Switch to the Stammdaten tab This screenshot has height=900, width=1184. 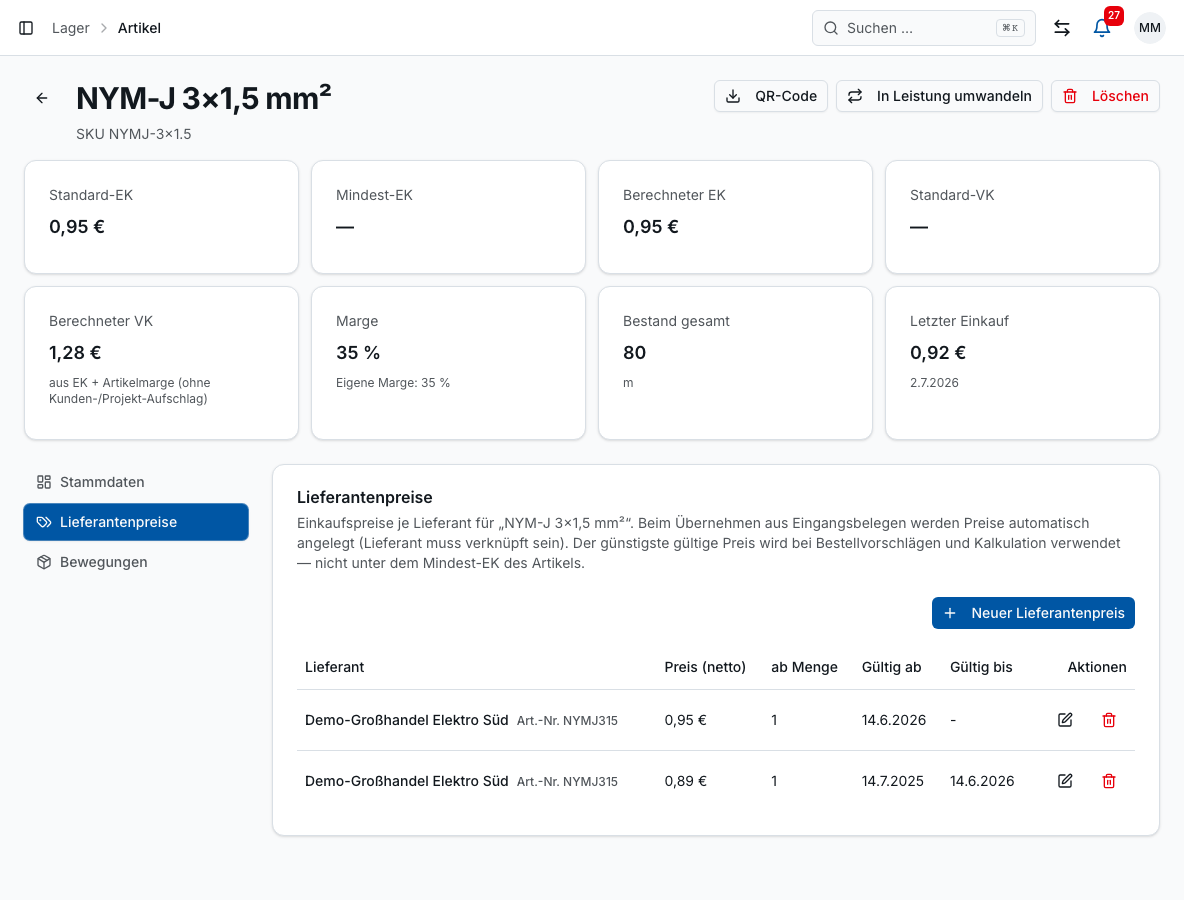coord(136,482)
